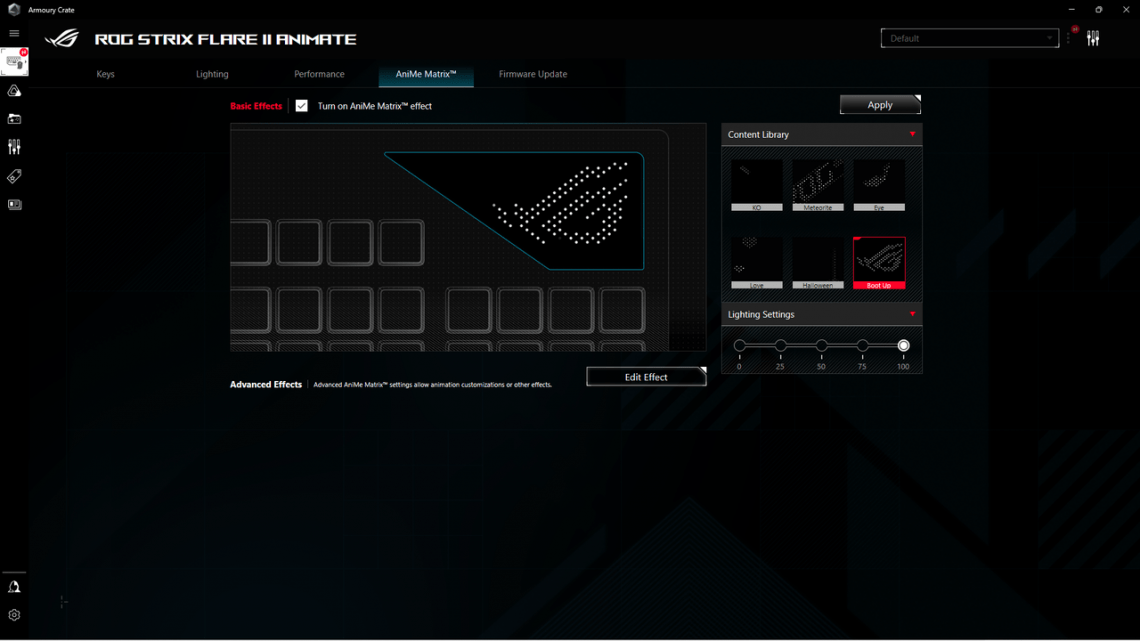The height and width of the screenshot is (641, 1140).
Task: Open the hamburger menu in the sidebar
Action: tap(14, 33)
